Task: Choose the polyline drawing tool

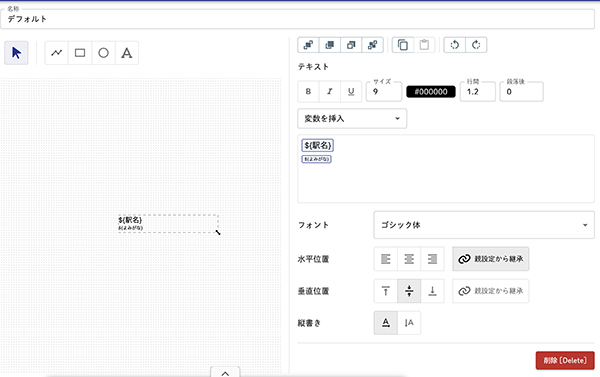Action: [x=57, y=53]
